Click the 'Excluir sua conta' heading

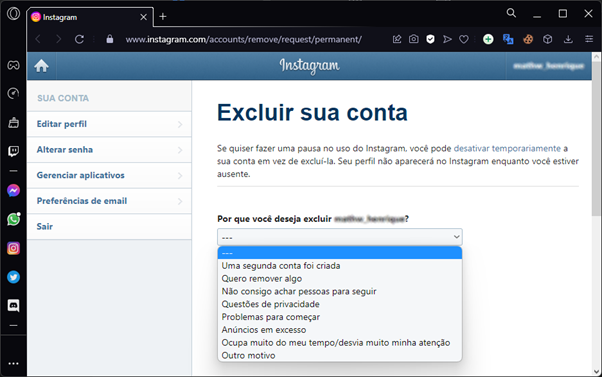pyautogui.click(x=312, y=112)
